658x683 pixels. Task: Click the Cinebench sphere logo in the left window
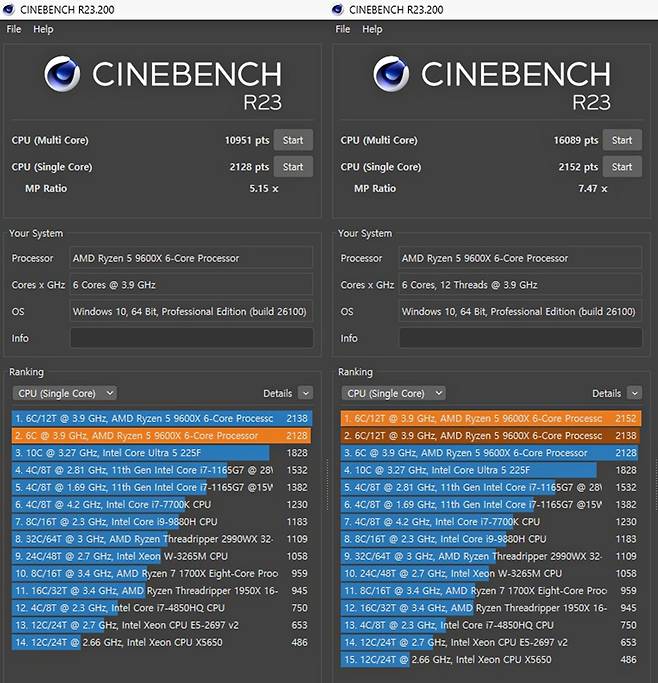pyautogui.click(x=64, y=75)
